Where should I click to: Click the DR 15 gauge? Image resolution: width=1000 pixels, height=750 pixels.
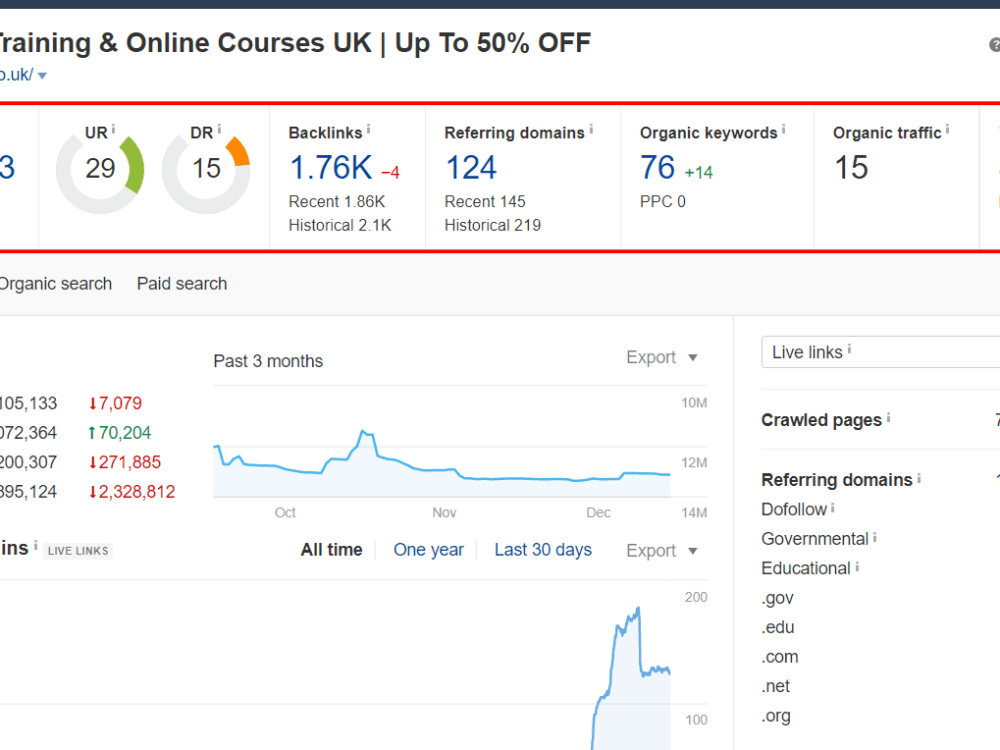click(206, 170)
